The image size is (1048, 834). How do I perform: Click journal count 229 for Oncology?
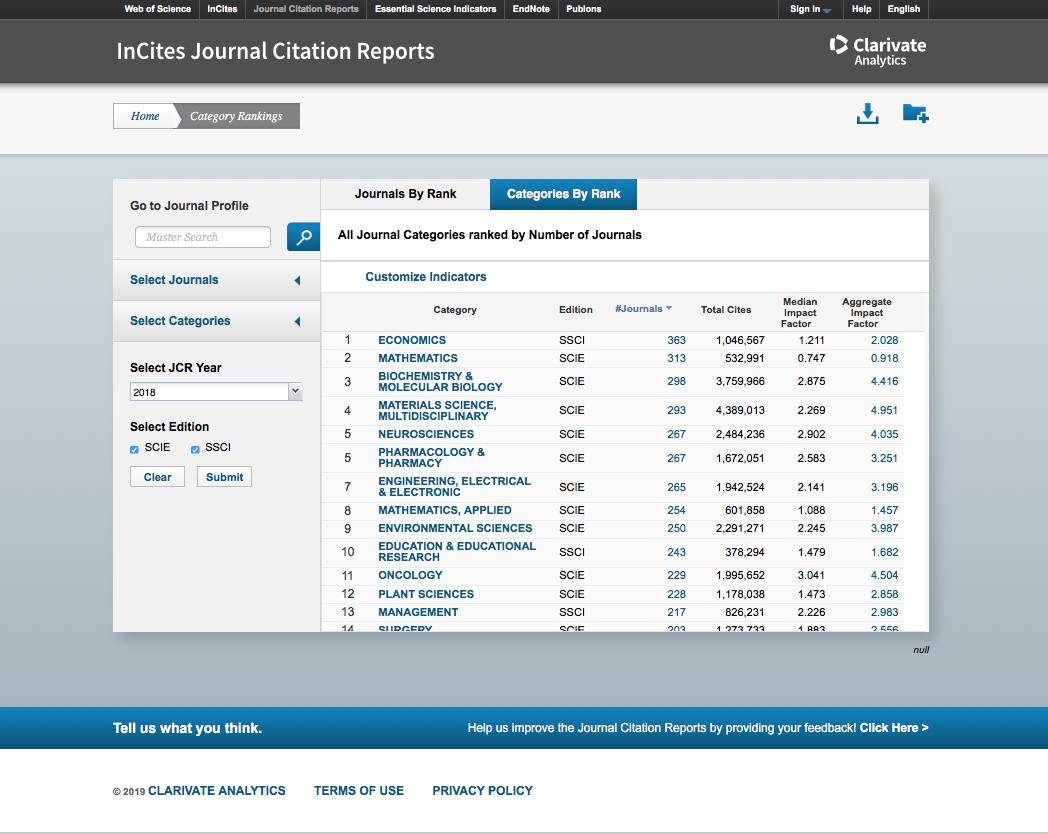click(x=676, y=575)
